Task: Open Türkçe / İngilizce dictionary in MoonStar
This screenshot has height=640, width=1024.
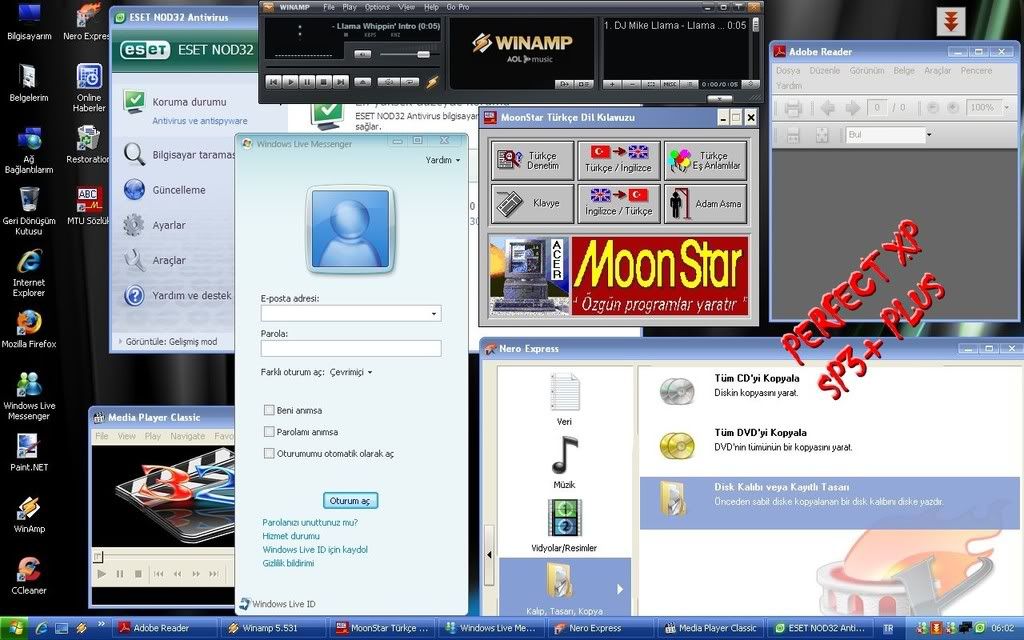Action: (618, 161)
